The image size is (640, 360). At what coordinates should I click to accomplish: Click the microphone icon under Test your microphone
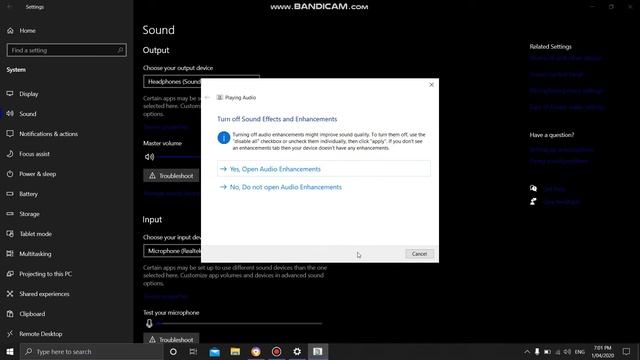(x=149, y=323)
